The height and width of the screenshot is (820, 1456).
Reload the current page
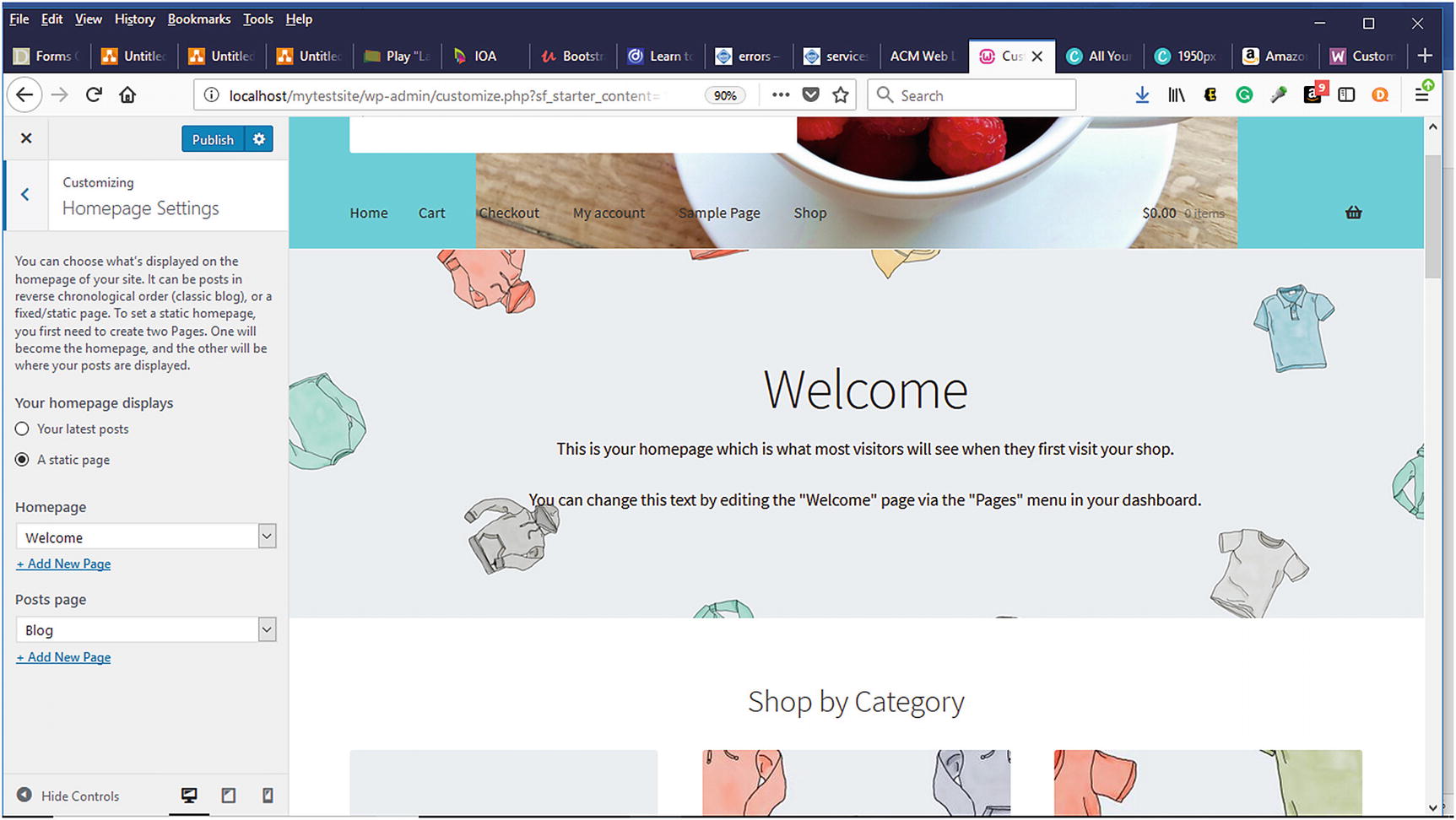coord(94,95)
